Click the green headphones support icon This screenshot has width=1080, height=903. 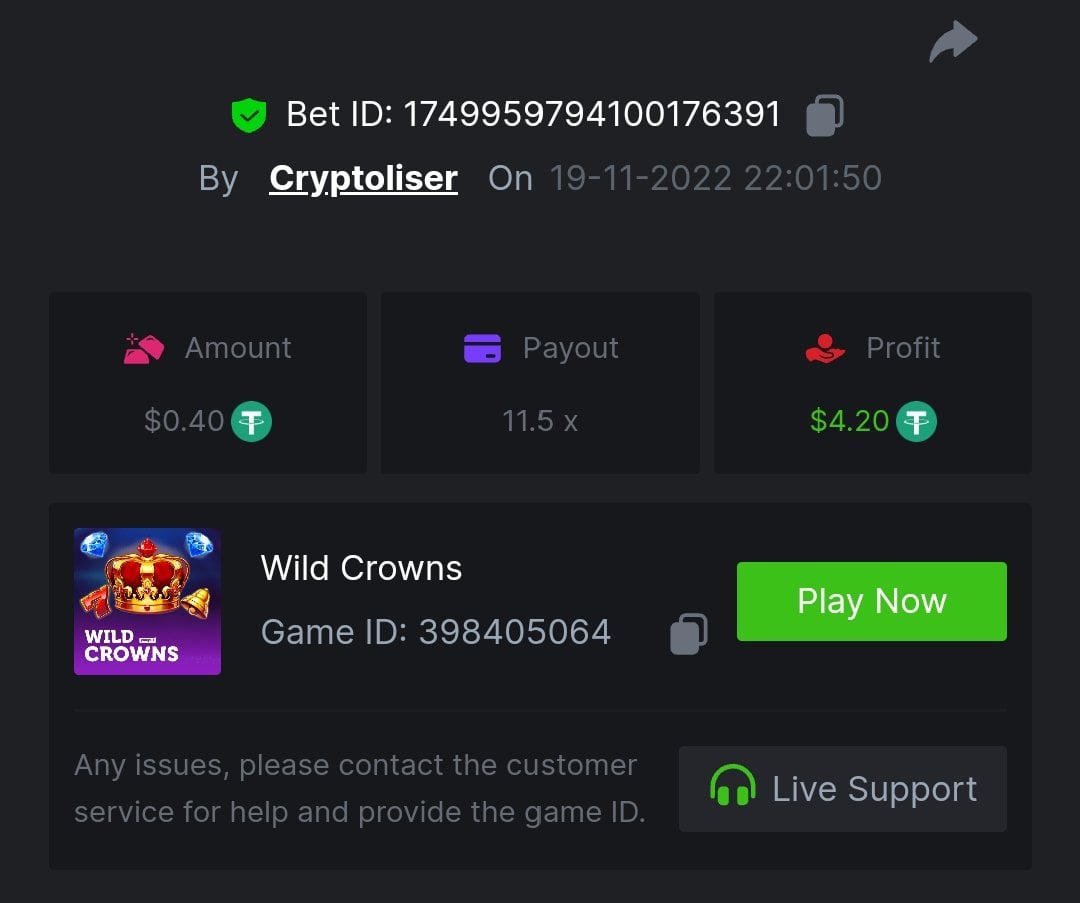[x=732, y=788]
